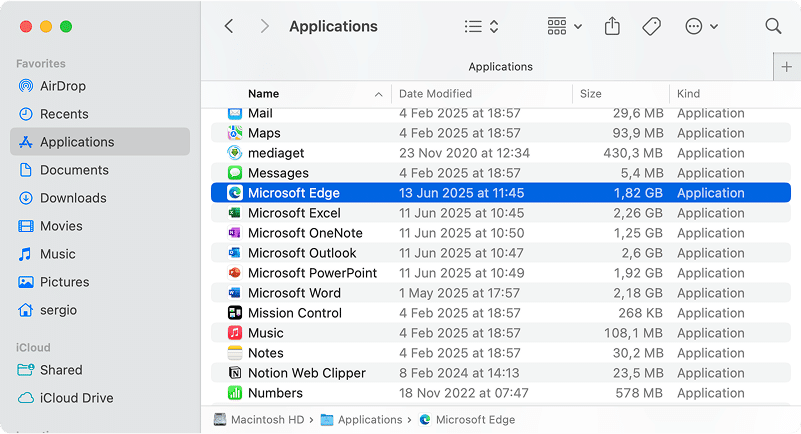Click the mediaget date 23 Nov 2020
The image size is (801, 434).
[464, 153]
